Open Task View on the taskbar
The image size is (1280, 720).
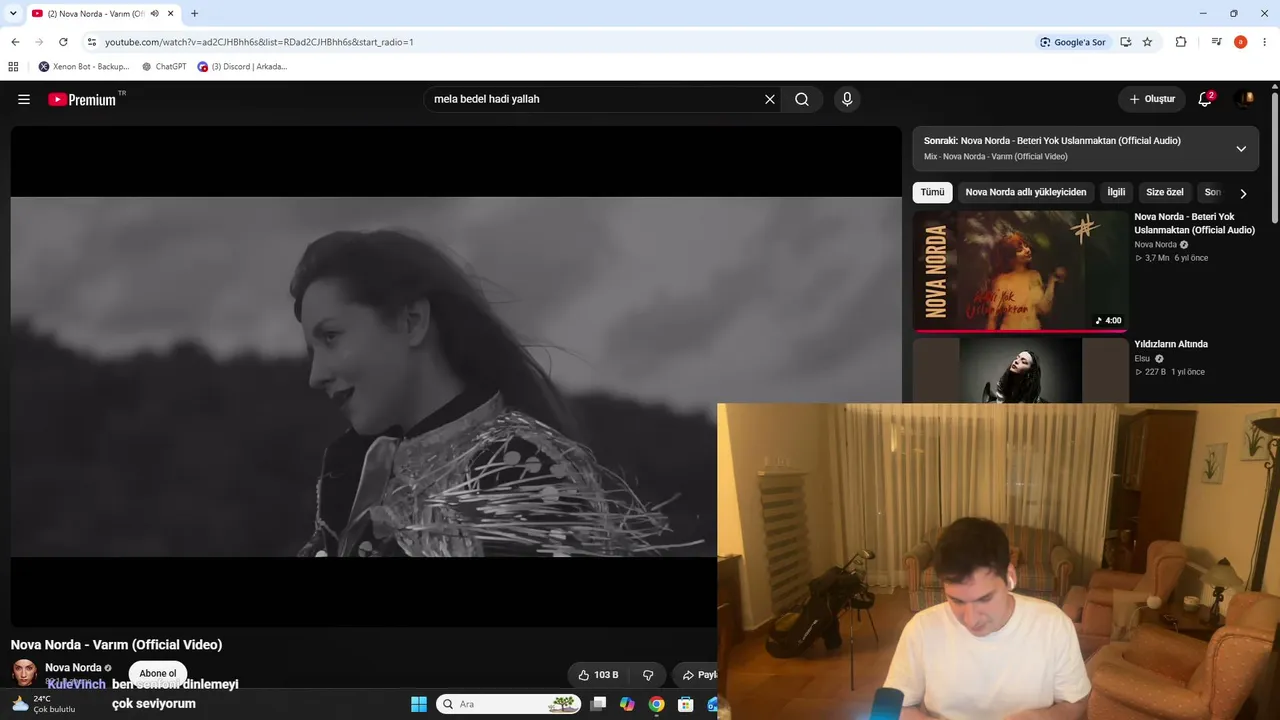[x=598, y=704]
